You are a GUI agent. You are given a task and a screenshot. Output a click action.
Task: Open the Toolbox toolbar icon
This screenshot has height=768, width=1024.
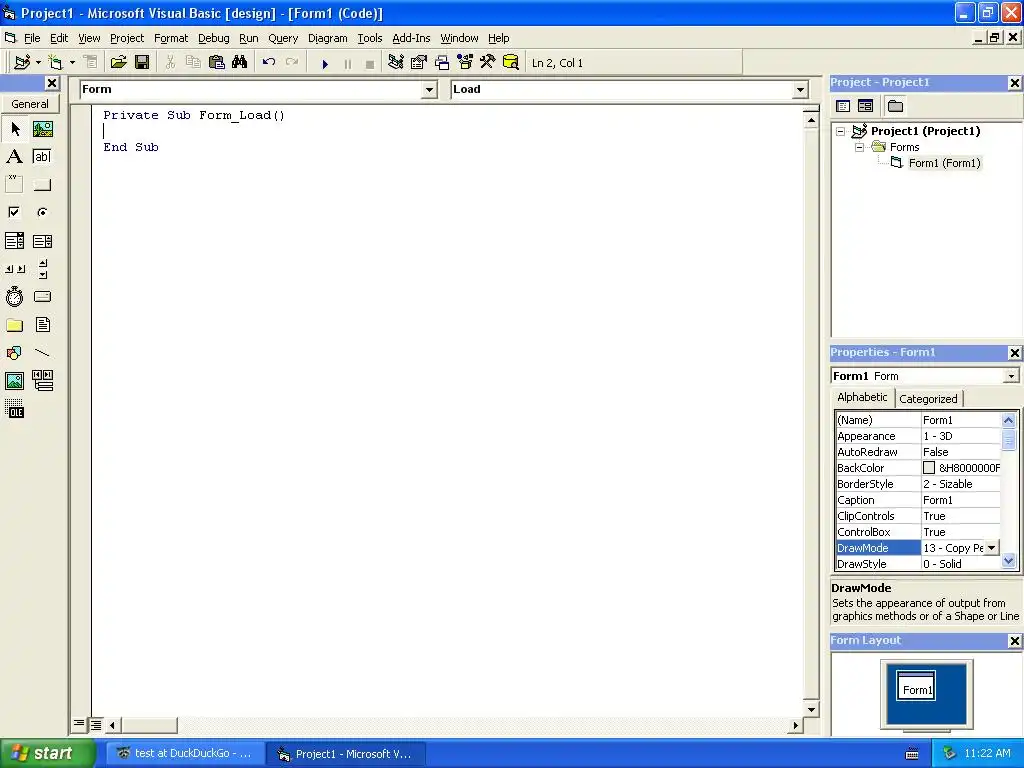click(488, 63)
